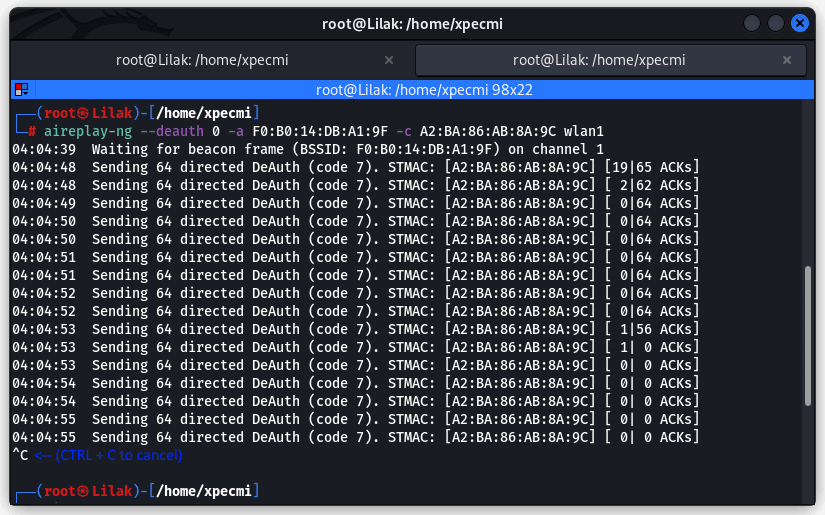Screen dimensions: 825x515
Task: Click the bottom prompt root㉿Lilak
Action: coord(88,491)
